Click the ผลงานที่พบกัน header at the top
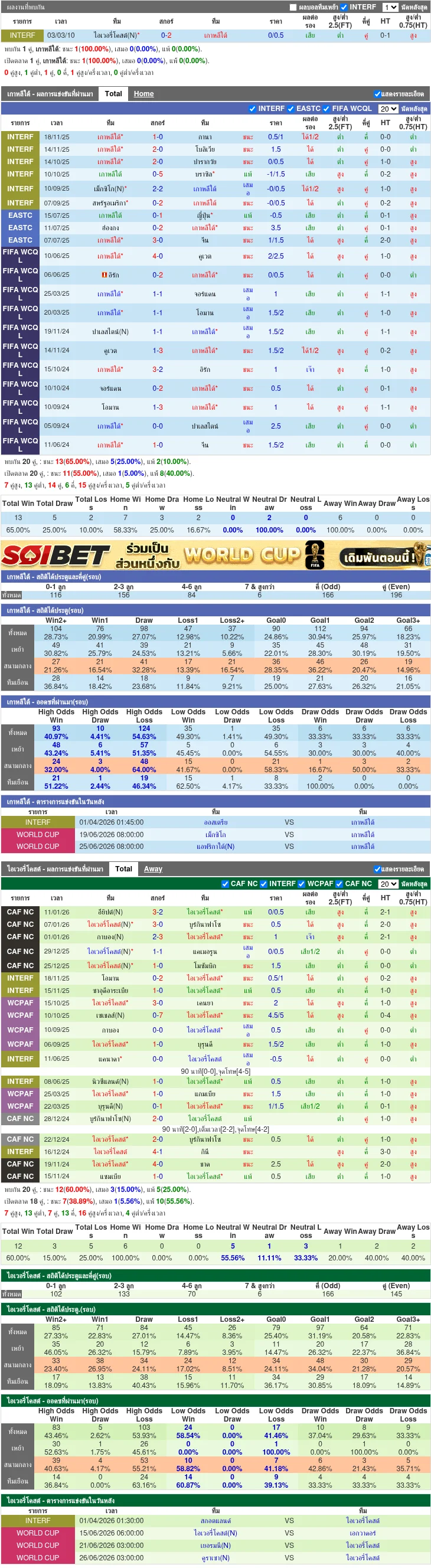Image resolution: width=431 pixels, height=1568 pixels. pos(25,7)
